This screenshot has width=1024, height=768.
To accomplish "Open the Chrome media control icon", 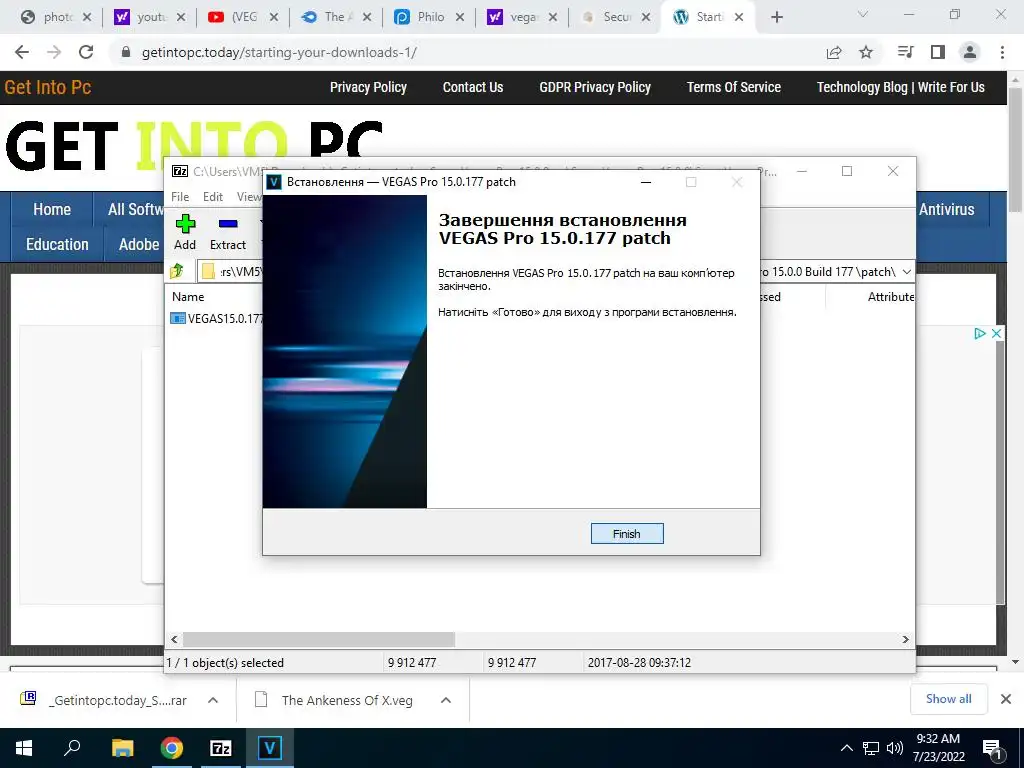I will click(x=905, y=52).
